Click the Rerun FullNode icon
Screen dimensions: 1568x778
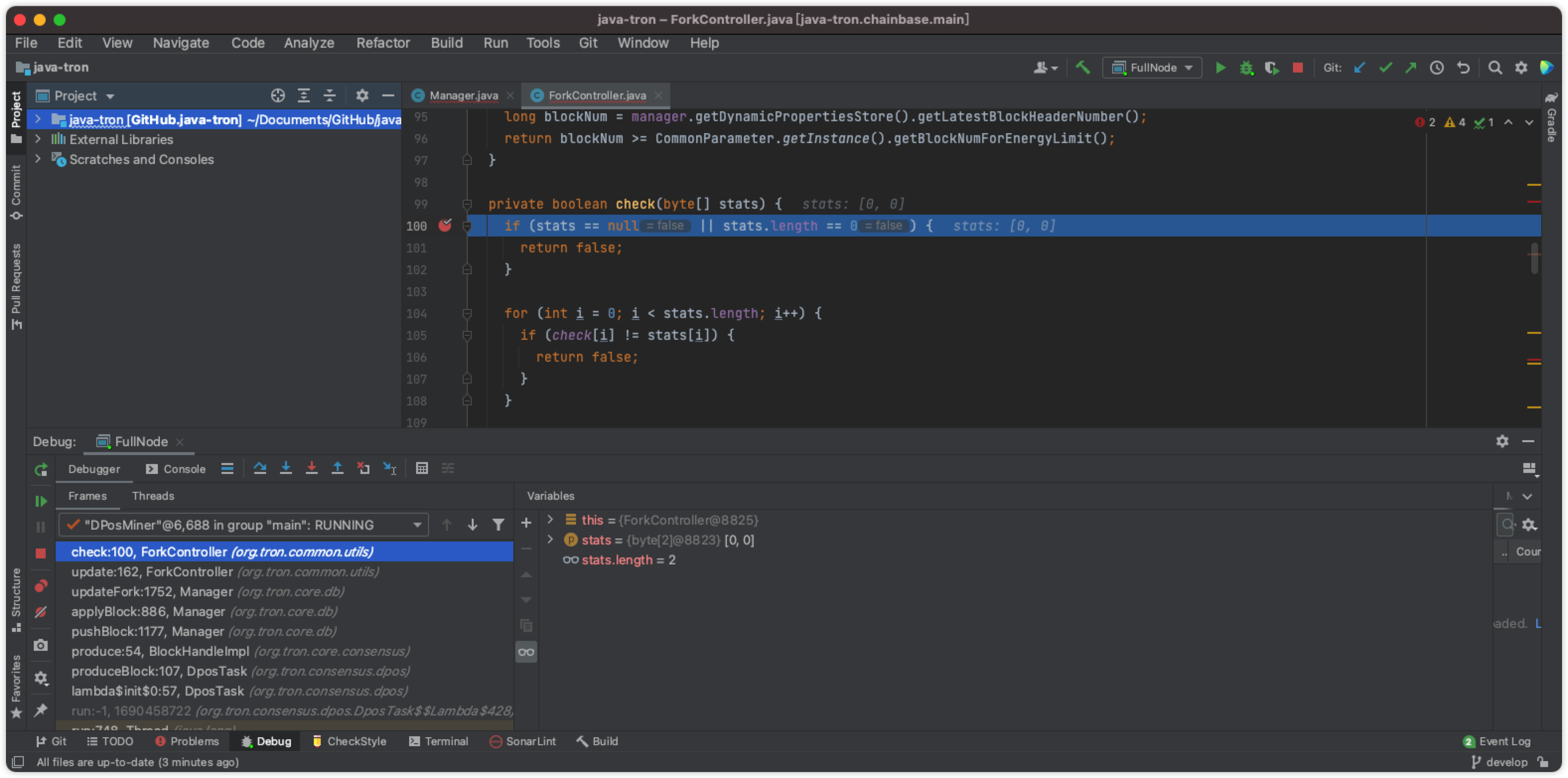[x=41, y=469]
